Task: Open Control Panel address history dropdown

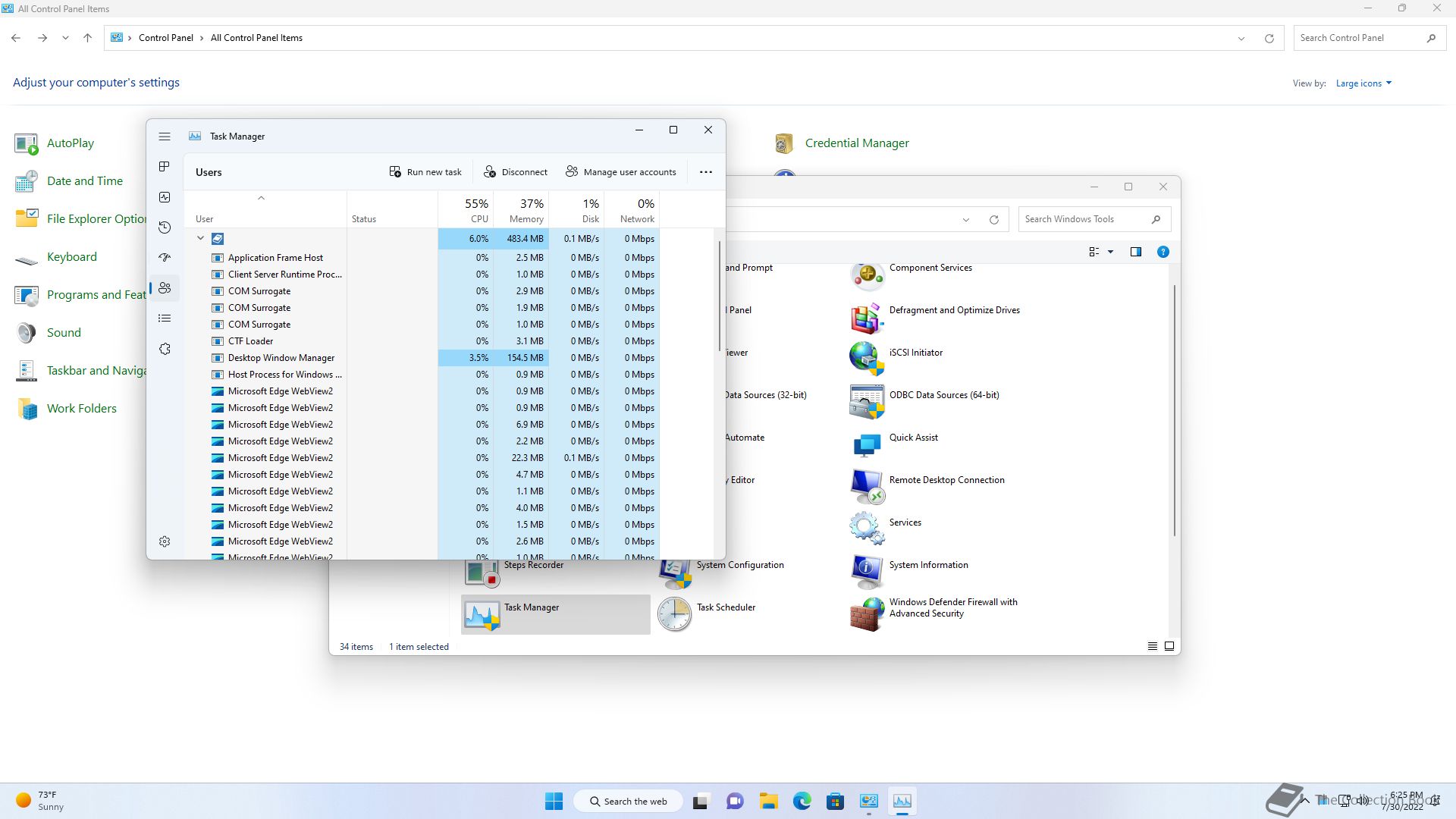Action: pyautogui.click(x=1241, y=38)
